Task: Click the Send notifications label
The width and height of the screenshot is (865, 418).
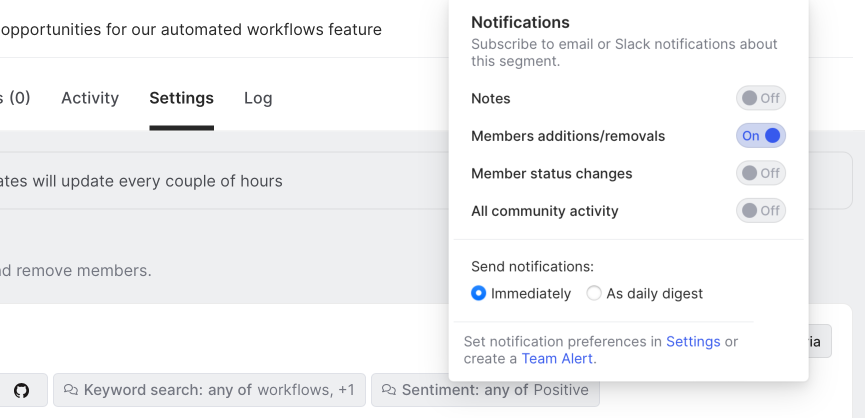Action: (x=532, y=267)
